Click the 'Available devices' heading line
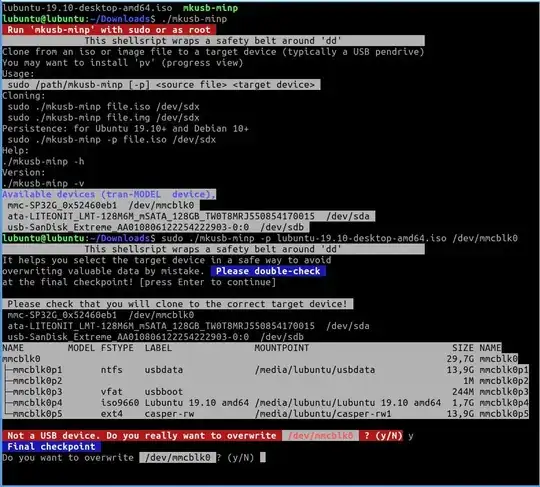Viewport: 540px width, 487px height. pyautogui.click(x=109, y=194)
